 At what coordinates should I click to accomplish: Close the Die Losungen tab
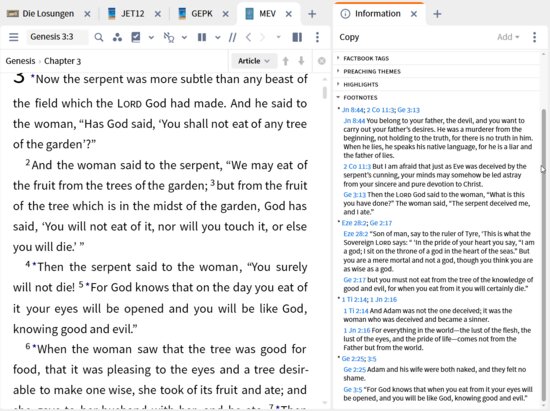tap(87, 14)
